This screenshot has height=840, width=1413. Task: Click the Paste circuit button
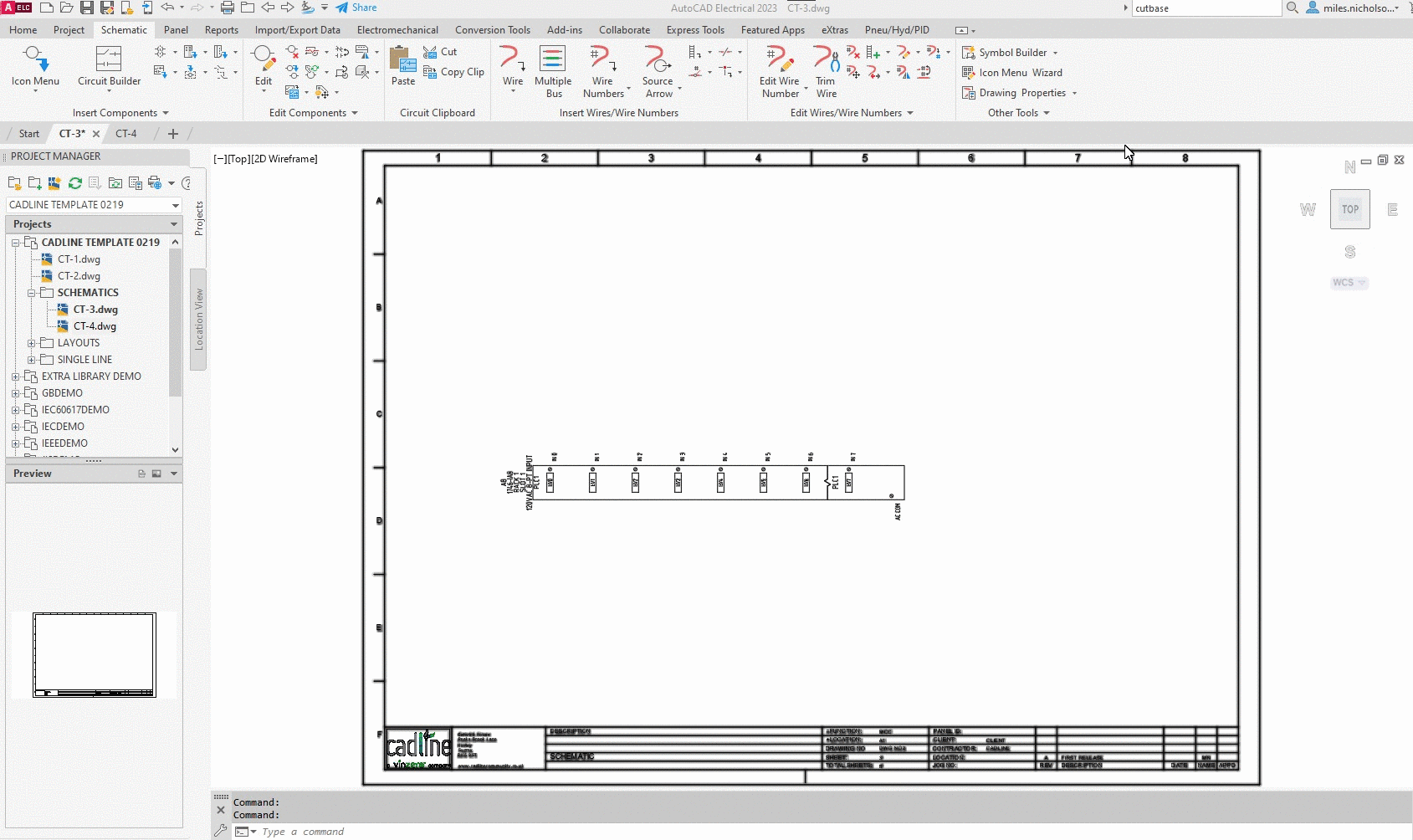point(403,67)
